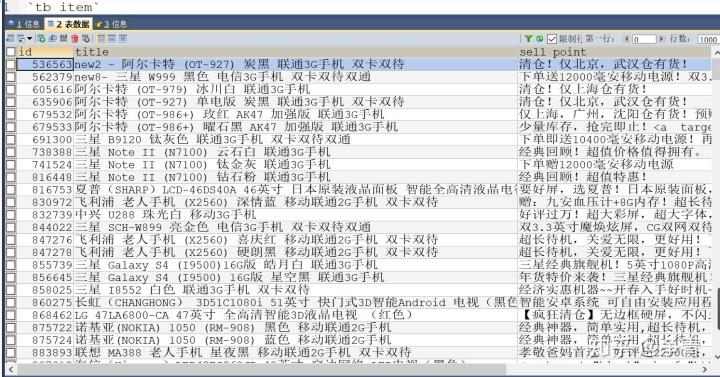
Task: Check the row checkbox for id 605616
Action: [x=11, y=90]
